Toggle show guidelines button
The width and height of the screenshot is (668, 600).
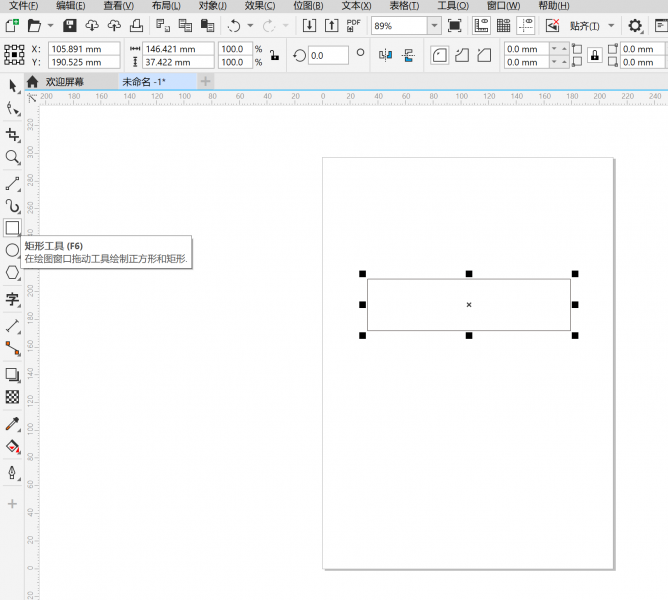(x=526, y=26)
